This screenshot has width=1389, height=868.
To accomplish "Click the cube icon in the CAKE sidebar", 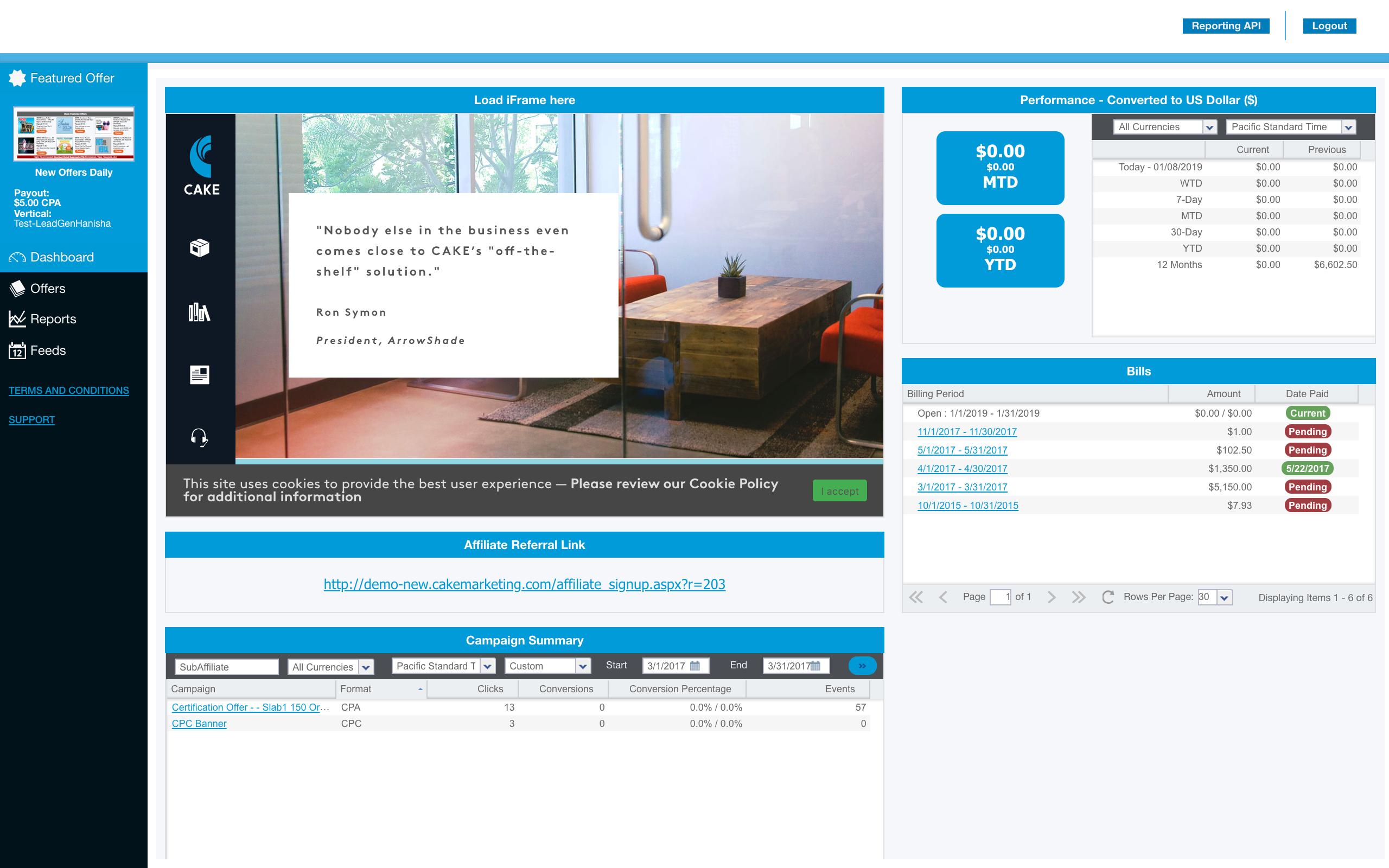I will click(x=199, y=247).
